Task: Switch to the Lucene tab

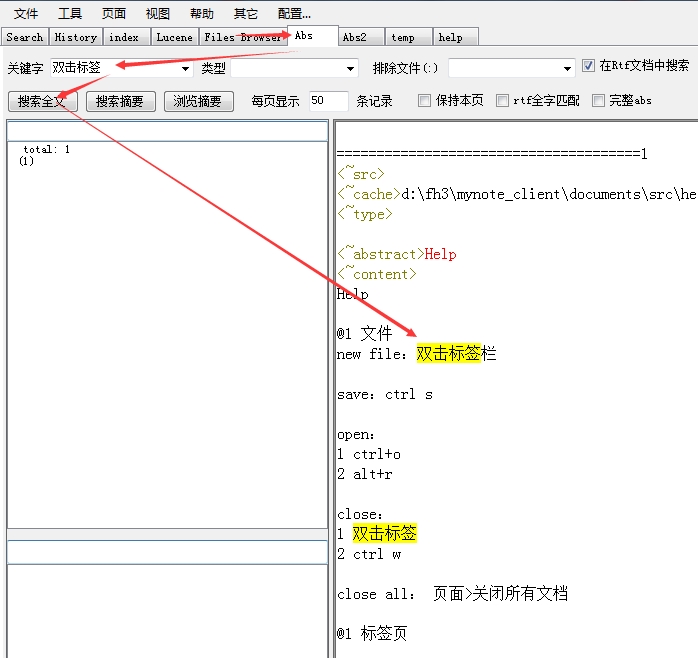Action: click(x=174, y=37)
